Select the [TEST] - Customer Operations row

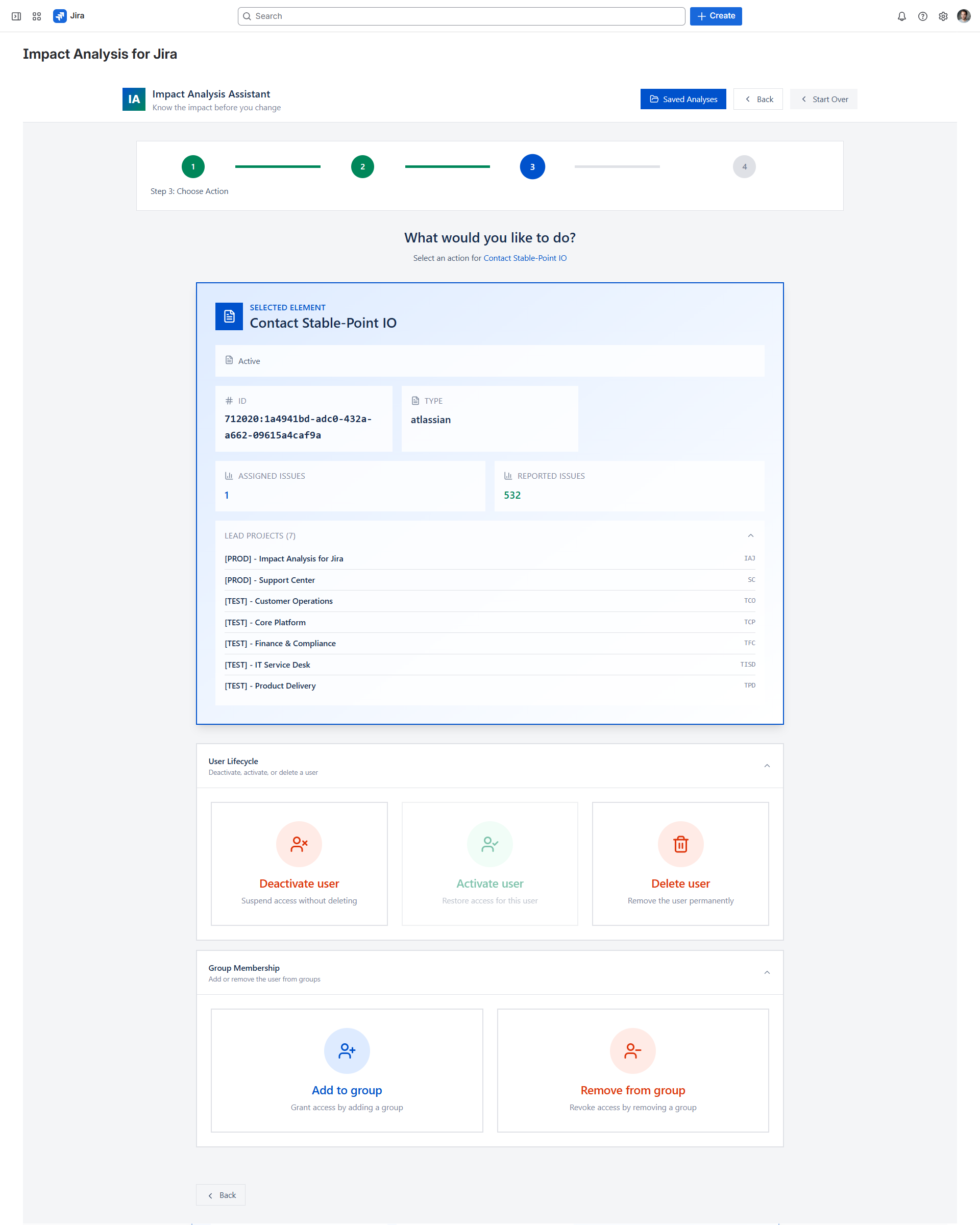(x=489, y=601)
